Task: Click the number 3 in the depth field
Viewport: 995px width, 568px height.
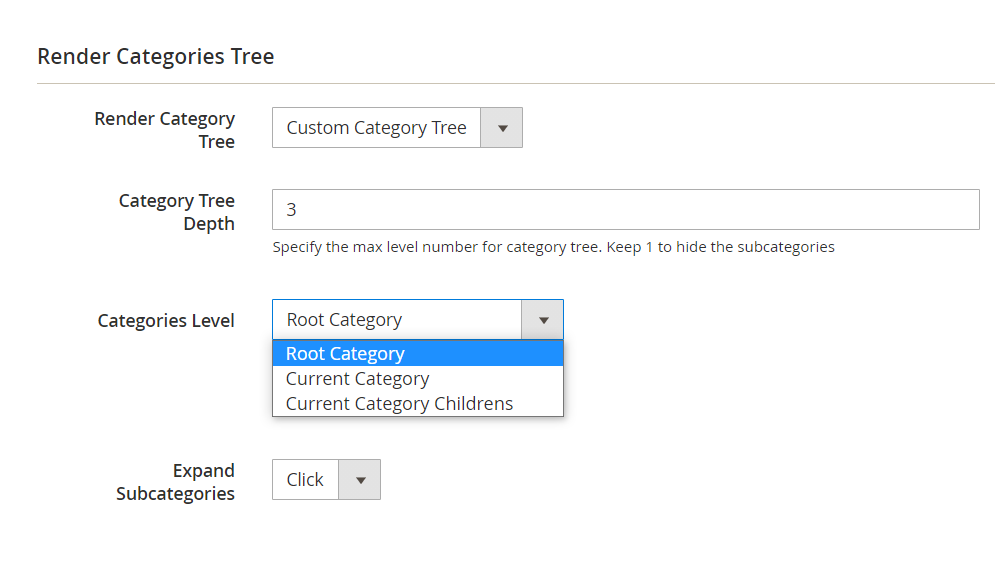Action: 292,210
